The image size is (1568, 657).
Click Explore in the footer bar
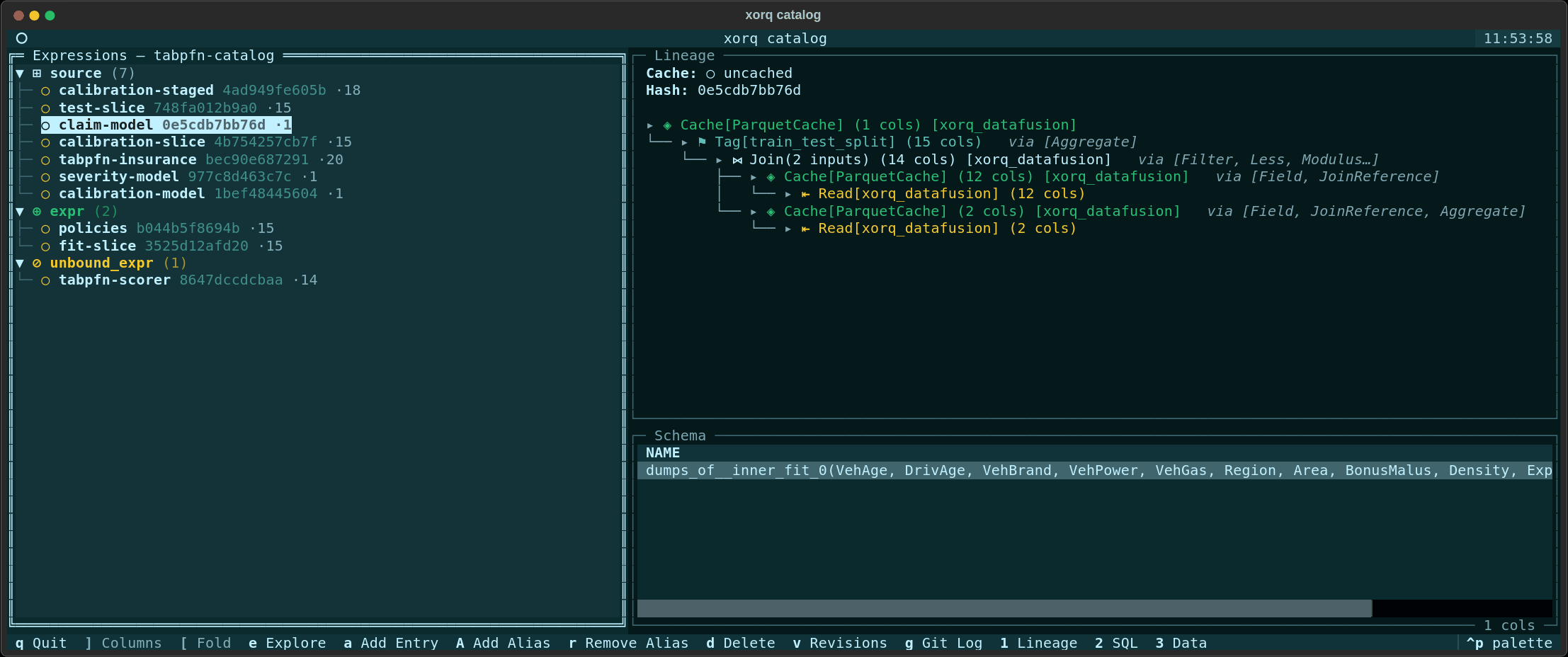[x=288, y=643]
